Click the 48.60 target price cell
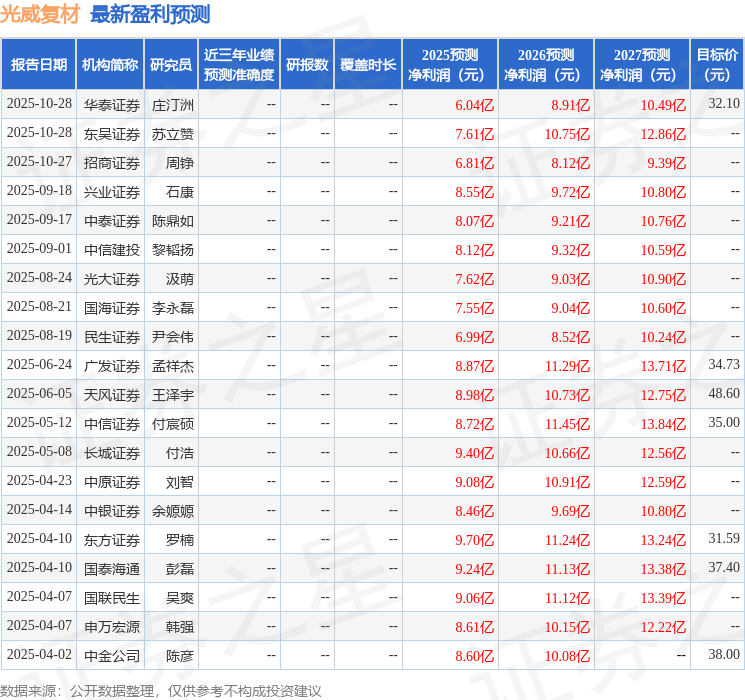Image resolution: width=745 pixels, height=700 pixels. (x=723, y=394)
